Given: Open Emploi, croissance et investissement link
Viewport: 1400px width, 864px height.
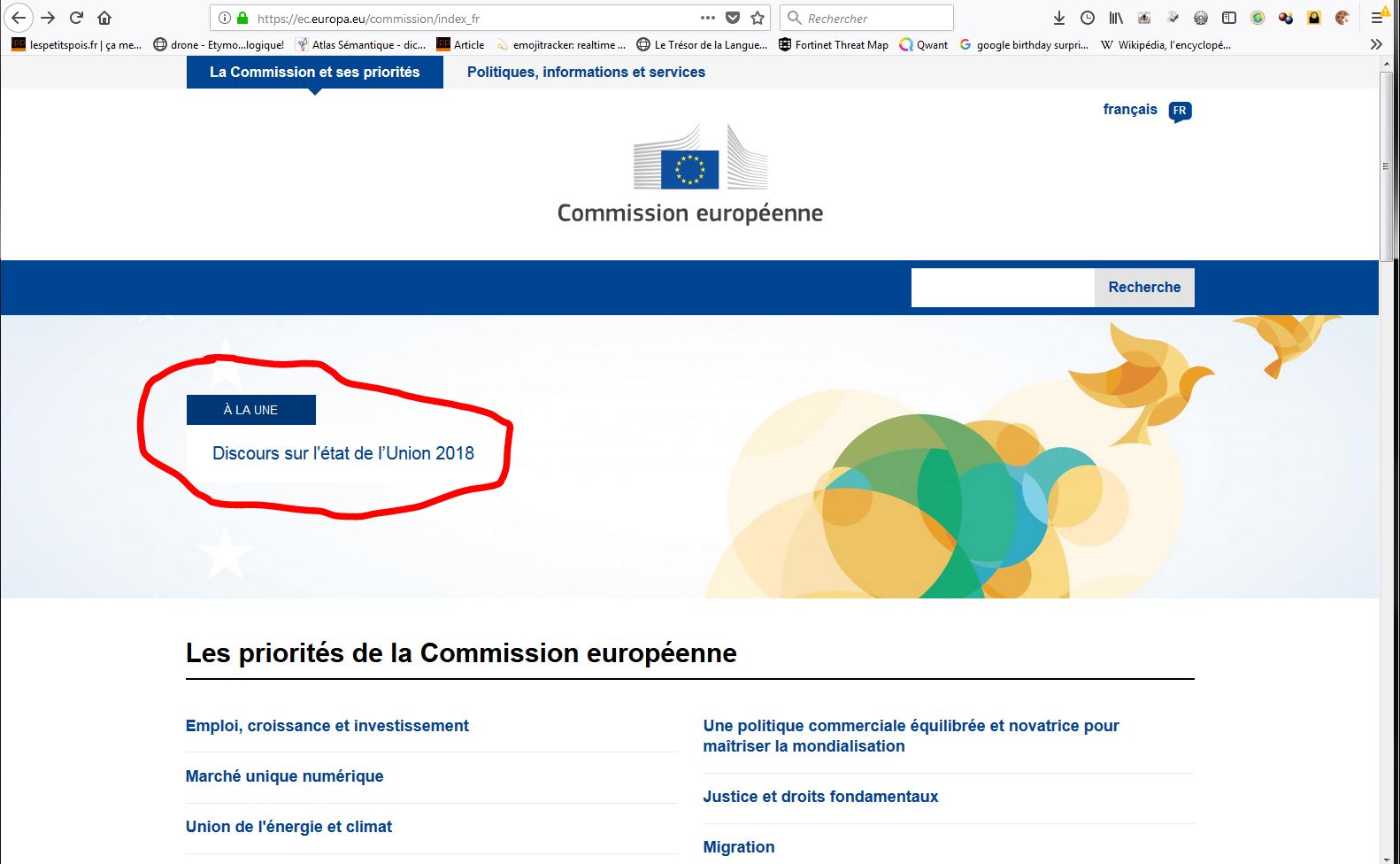Looking at the screenshot, I should coord(327,726).
